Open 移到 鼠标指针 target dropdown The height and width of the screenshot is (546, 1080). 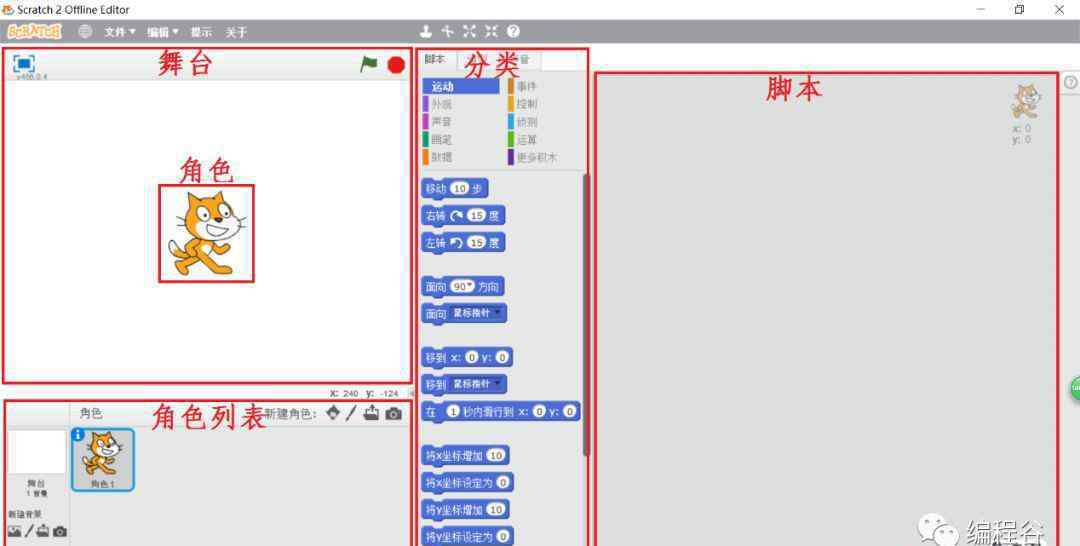(x=477, y=384)
